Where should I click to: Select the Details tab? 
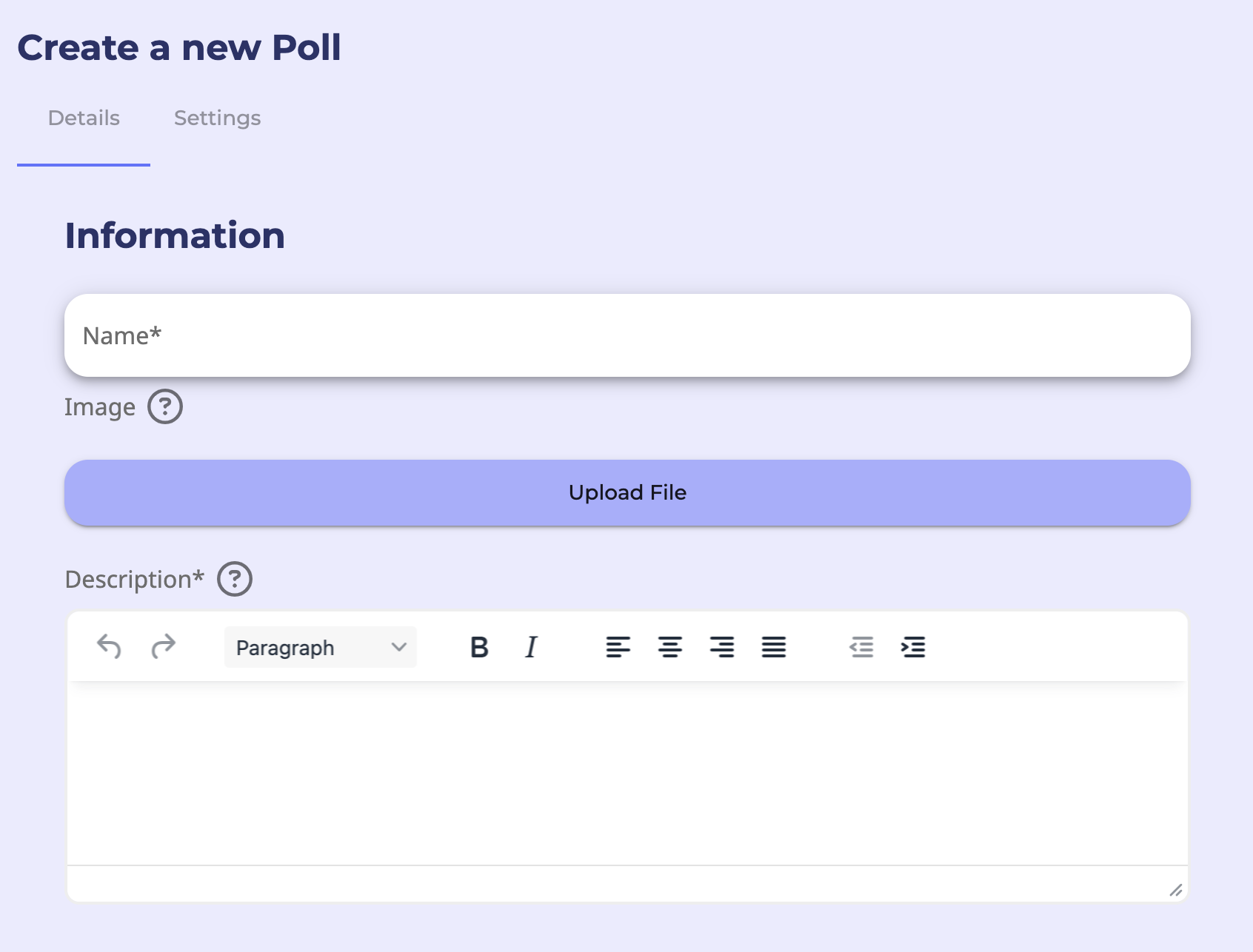point(84,118)
